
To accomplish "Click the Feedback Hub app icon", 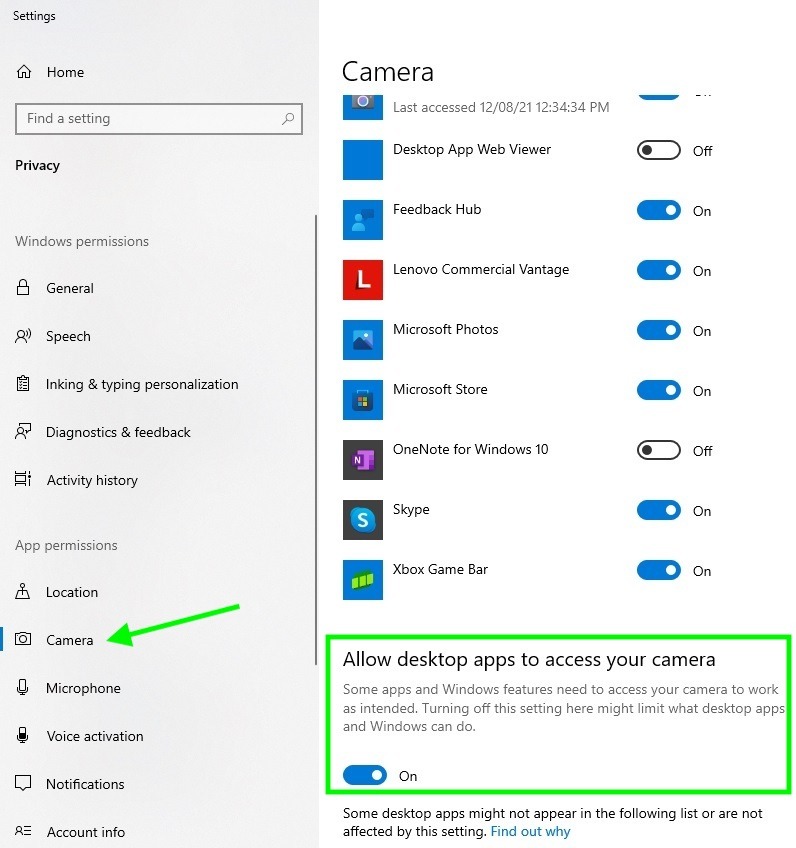I will pos(363,220).
